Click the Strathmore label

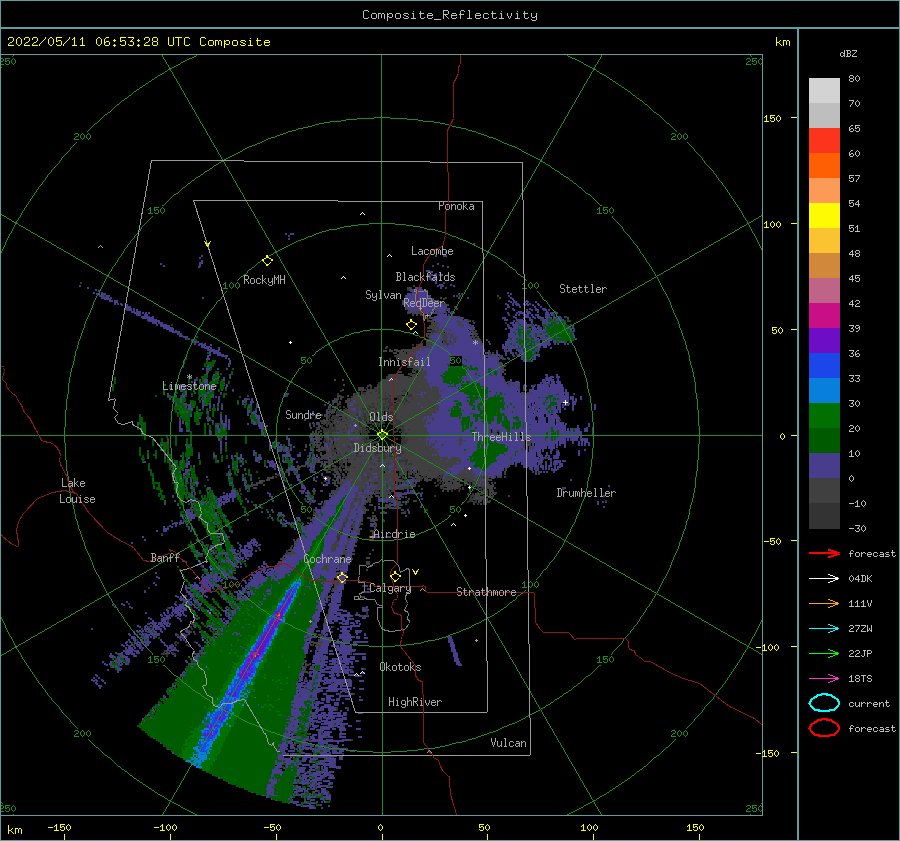point(486,592)
